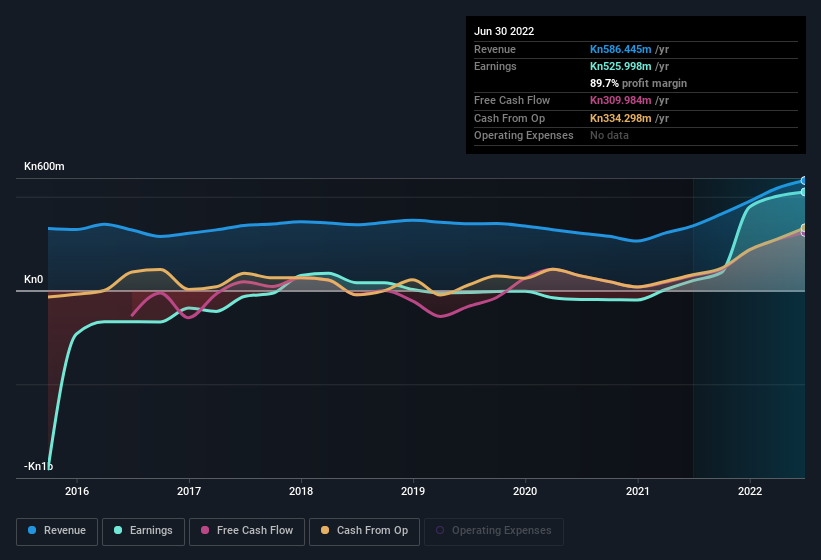Click the No data operating expenses text

[609, 136]
